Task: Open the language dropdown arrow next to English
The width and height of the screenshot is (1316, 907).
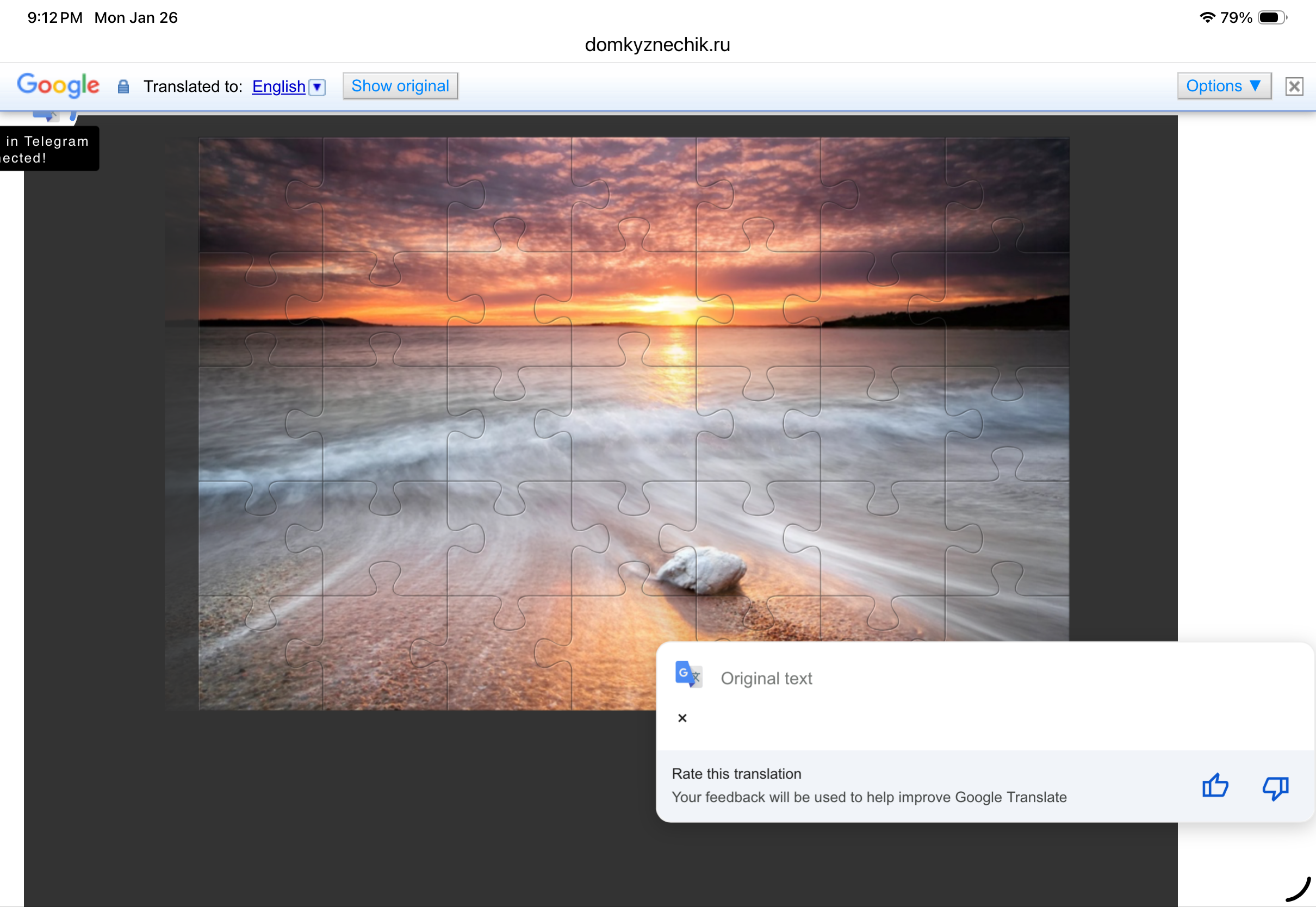Action: point(318,87)
